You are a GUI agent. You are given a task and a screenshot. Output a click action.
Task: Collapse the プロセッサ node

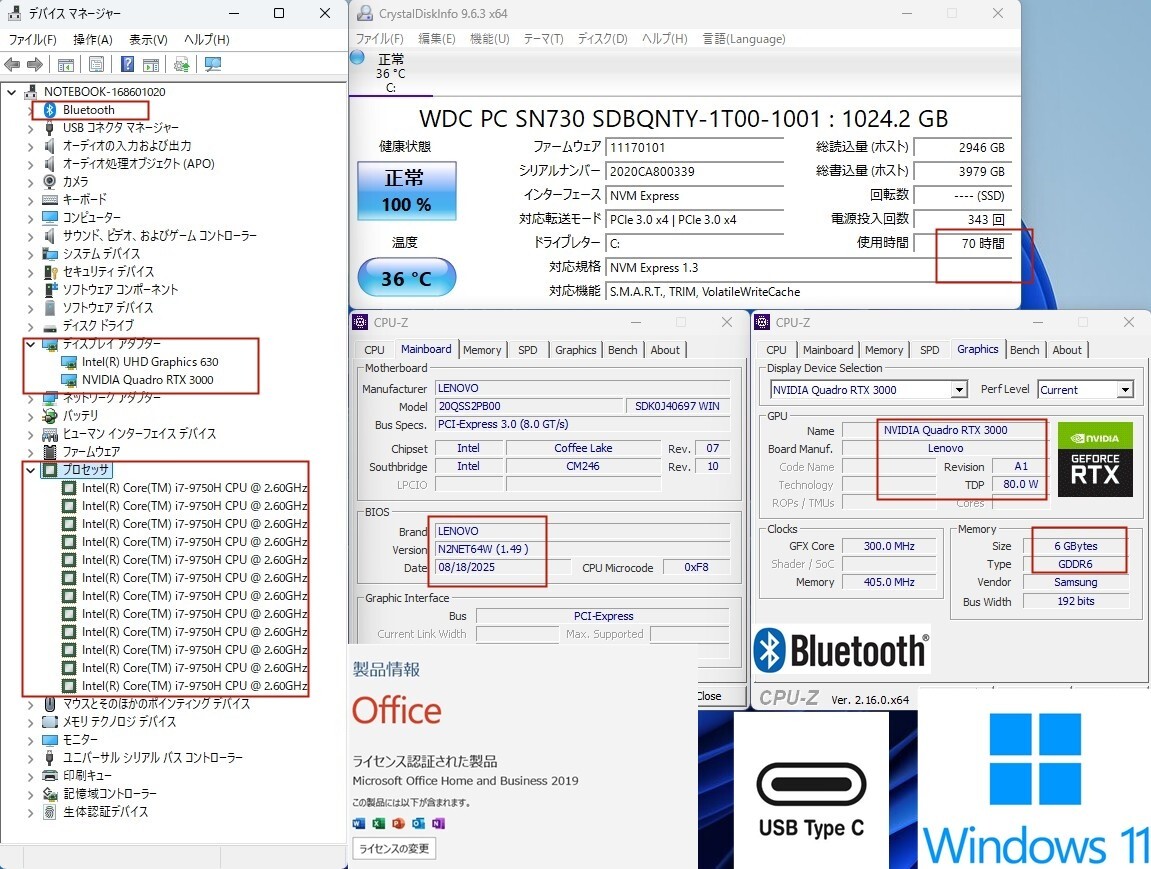(x=30, y=470)
